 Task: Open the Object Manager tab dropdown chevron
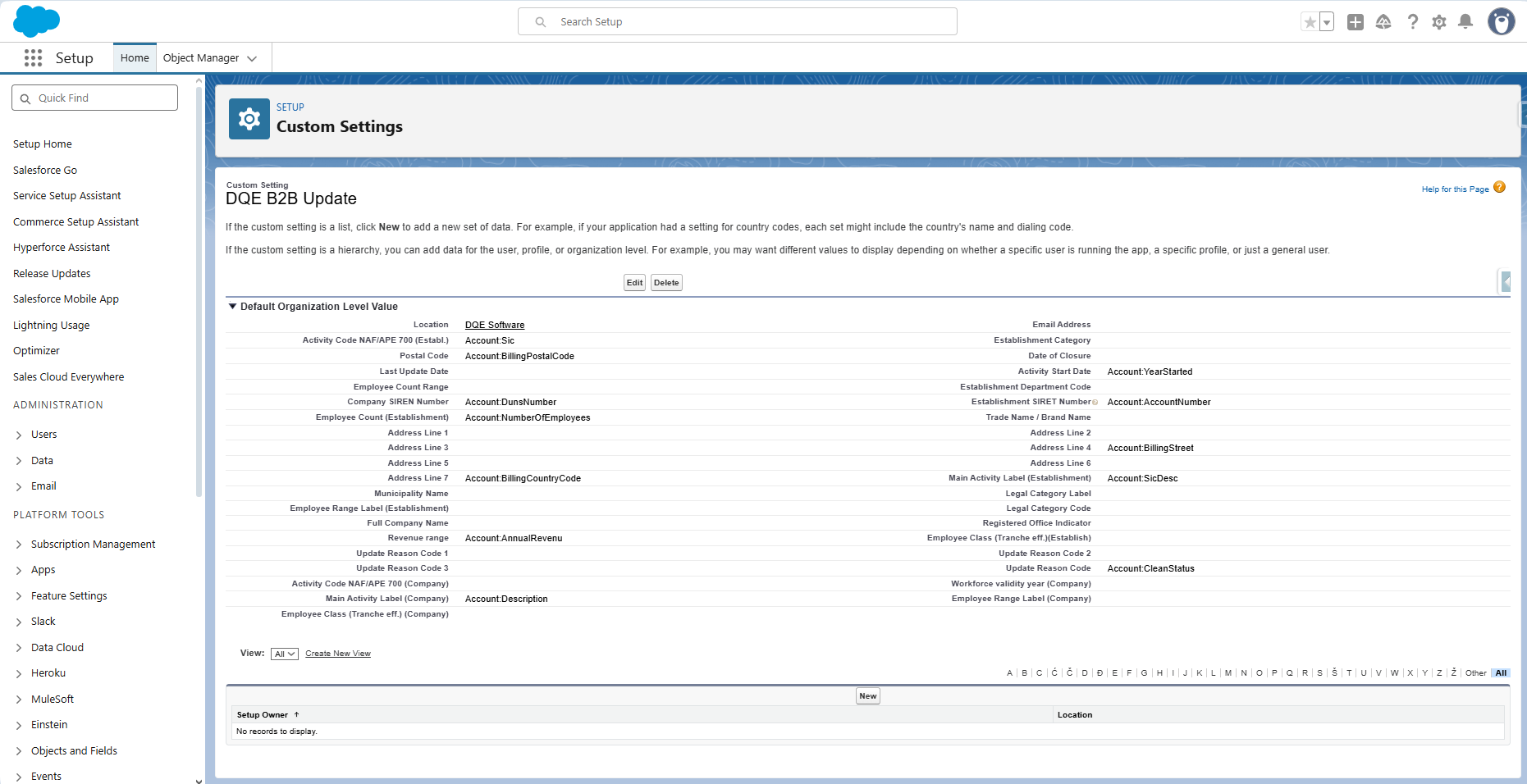[252, 58]
